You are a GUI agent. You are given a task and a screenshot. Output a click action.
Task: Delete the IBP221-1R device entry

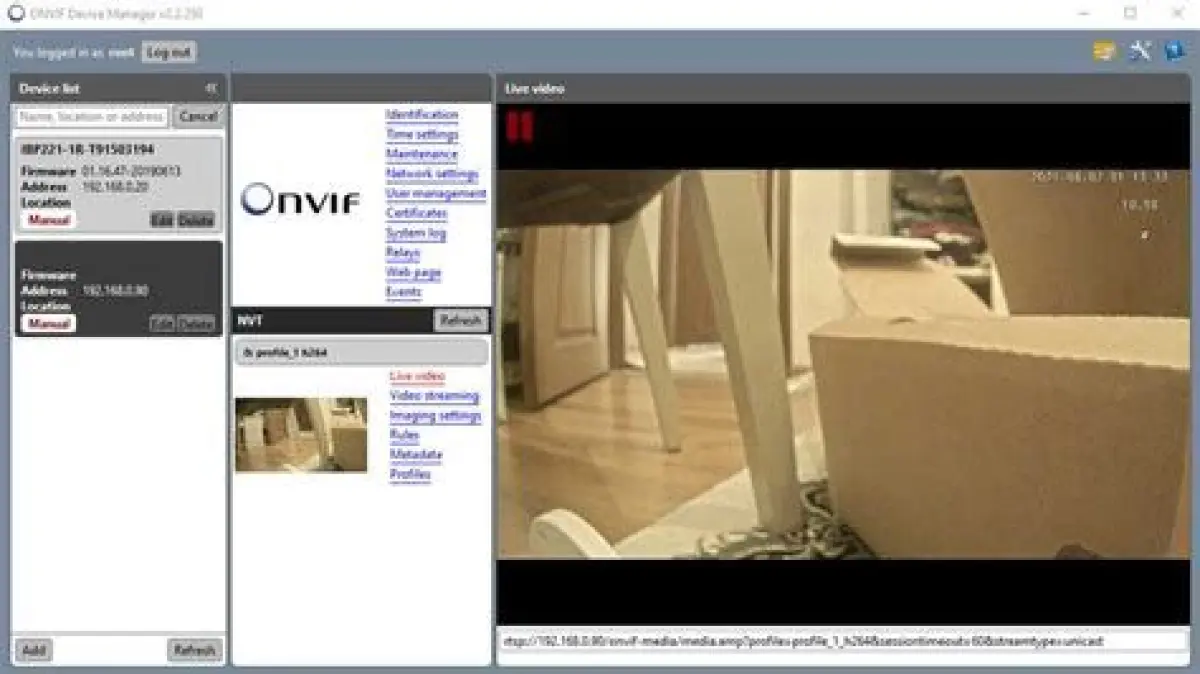pos(196,219)
